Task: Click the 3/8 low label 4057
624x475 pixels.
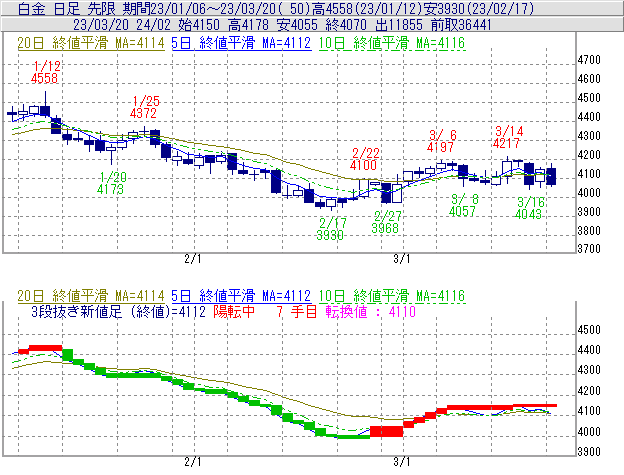Action: pyautogui.click(x=462, y=211)
